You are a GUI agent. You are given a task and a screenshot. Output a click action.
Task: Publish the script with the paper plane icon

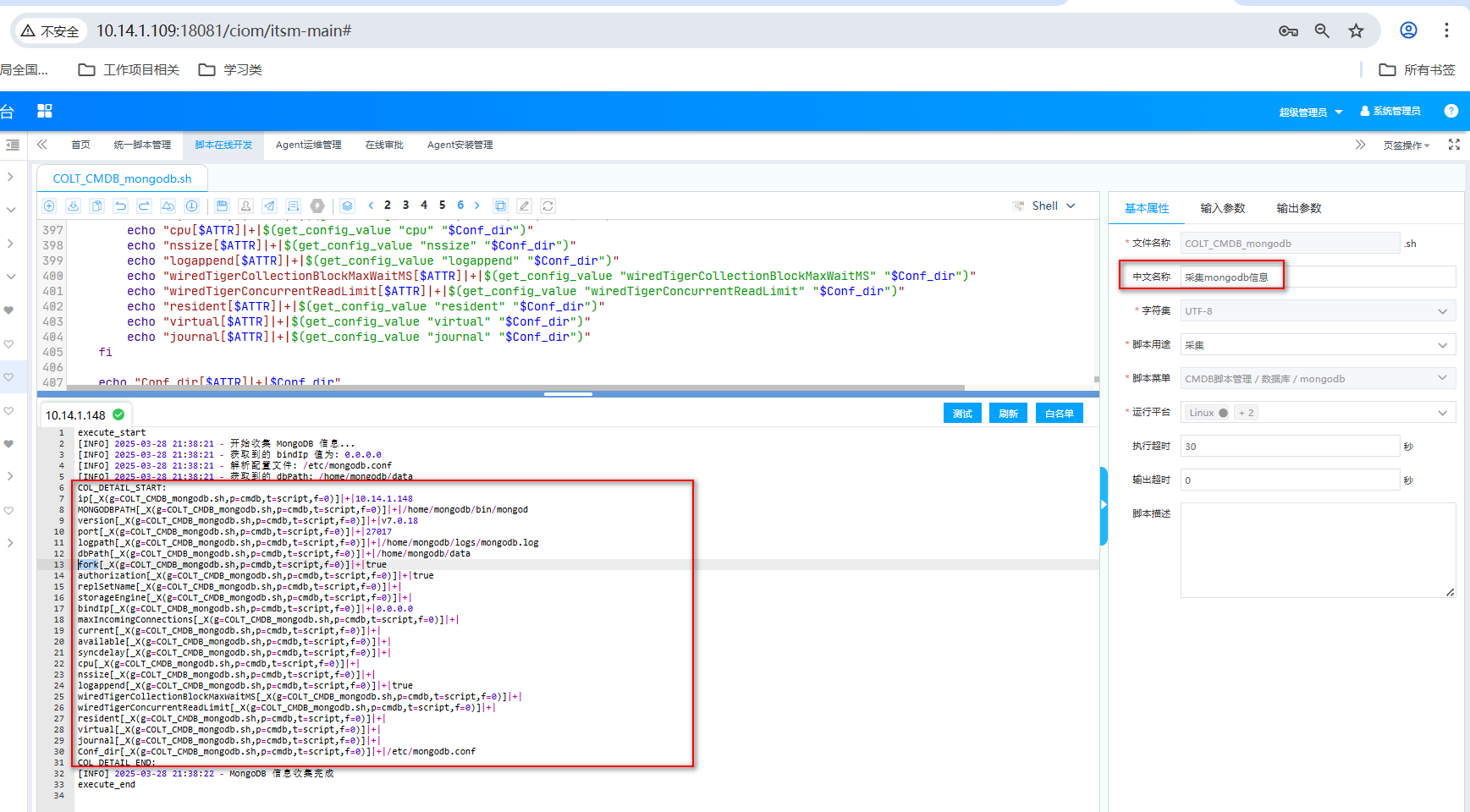pyautogui.click(x=269, y=206)
